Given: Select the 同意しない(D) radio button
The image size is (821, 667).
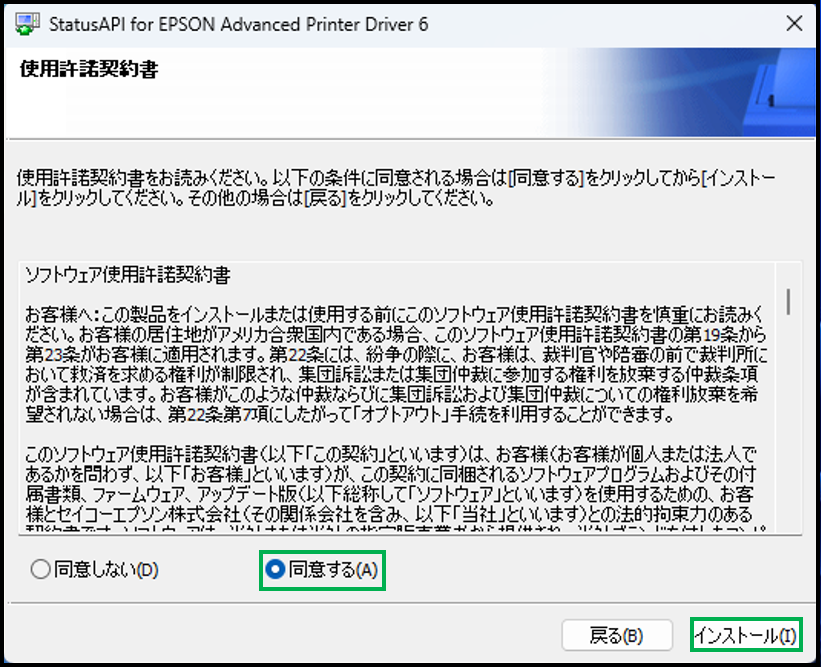Looking at the screenshot, I should tap(40, 570).
